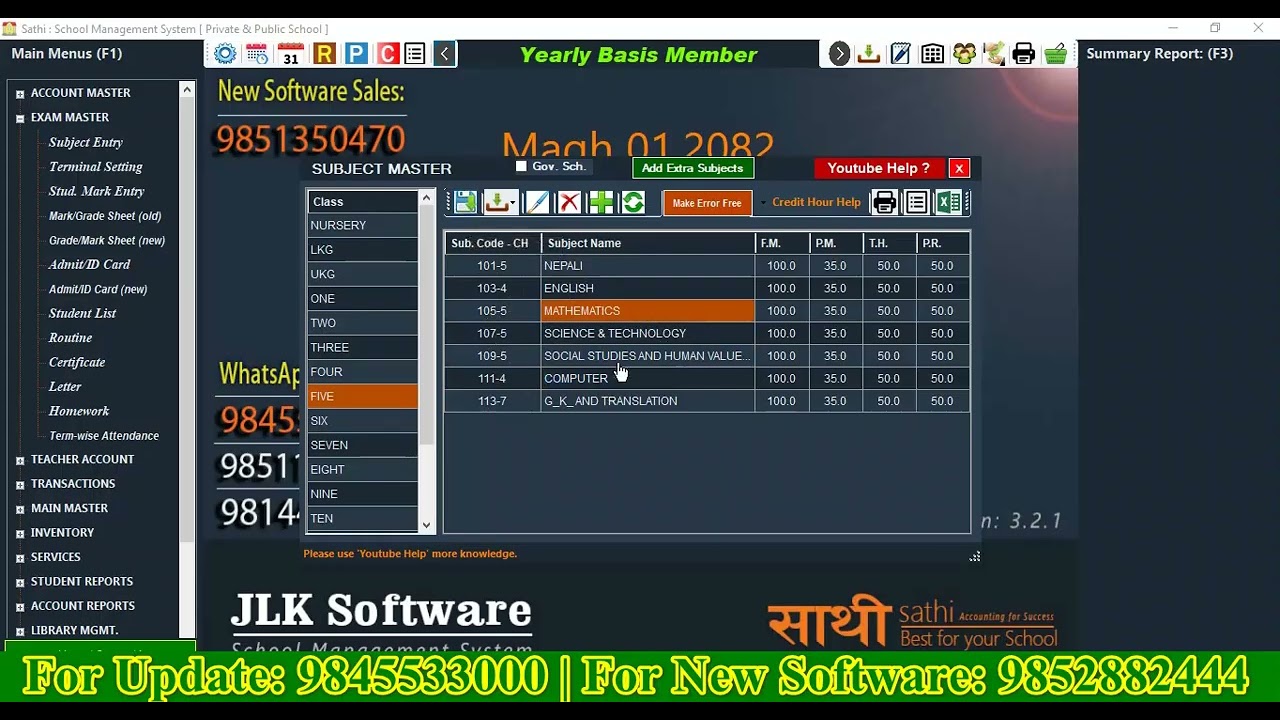This screenshot has height=720, width=1280.
Task: Click Subject Name column header
Action: (648, 243)
